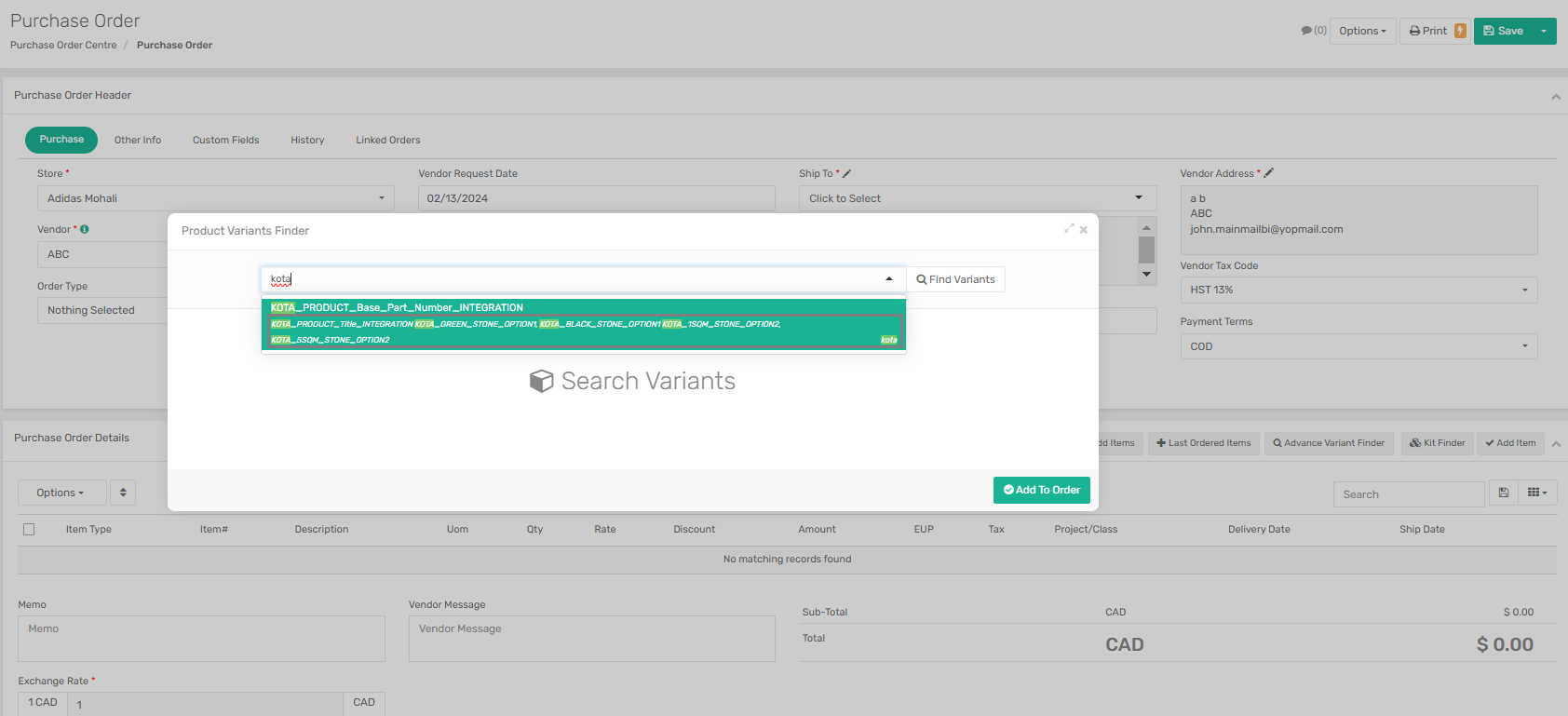Open the Linked Orders tab
Viewport: 1568px width, 716px height.
click(387, 140)
